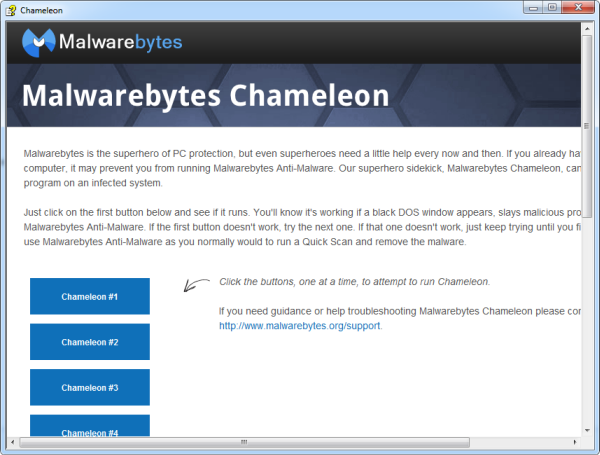Try the Chameleon #4 button
Viewport: 600px width, 455px height.
point(90,426)
